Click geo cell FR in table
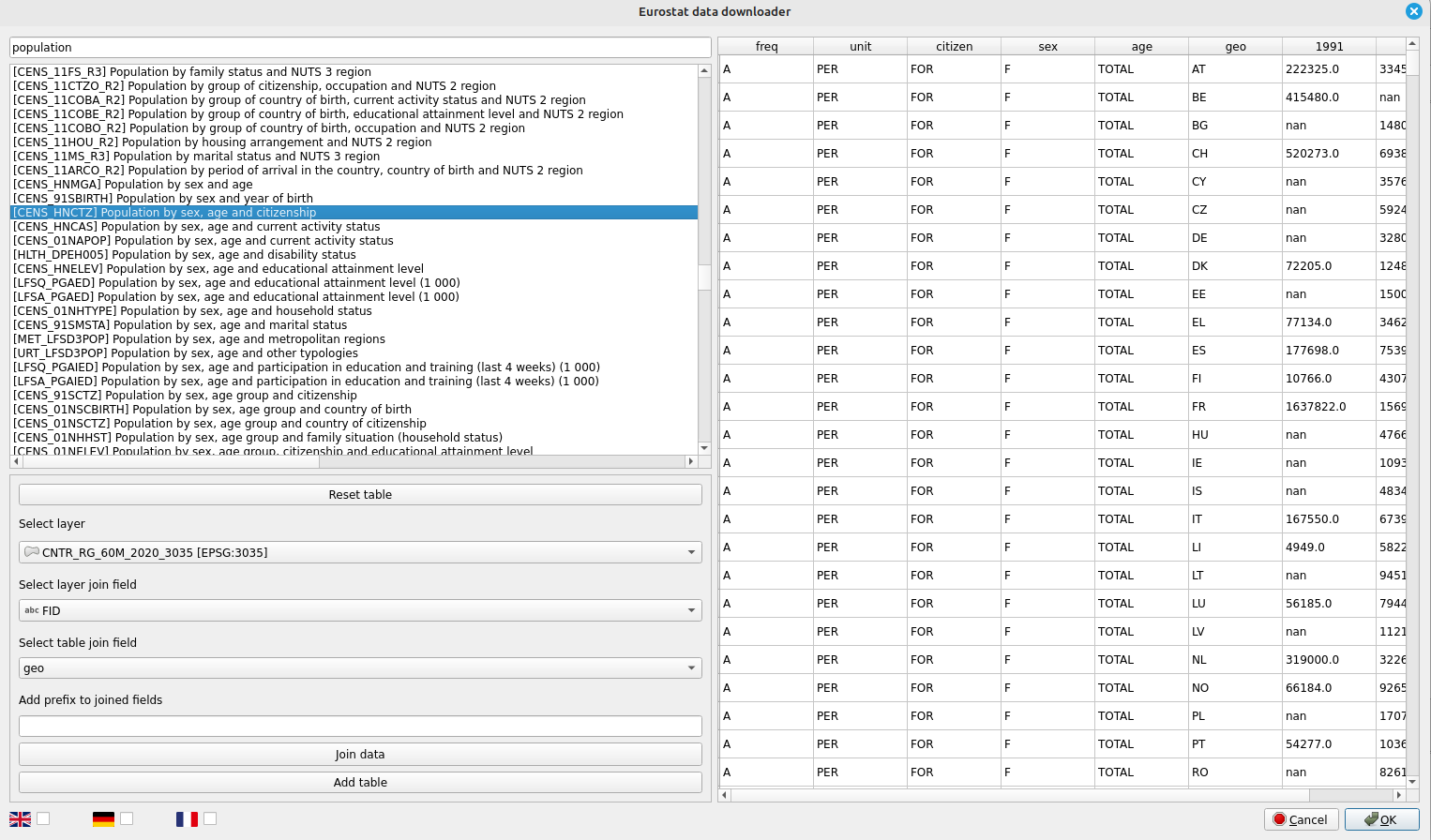Screen dimensions: 1431x840 pyautogui.click(x=1235, y=407)
